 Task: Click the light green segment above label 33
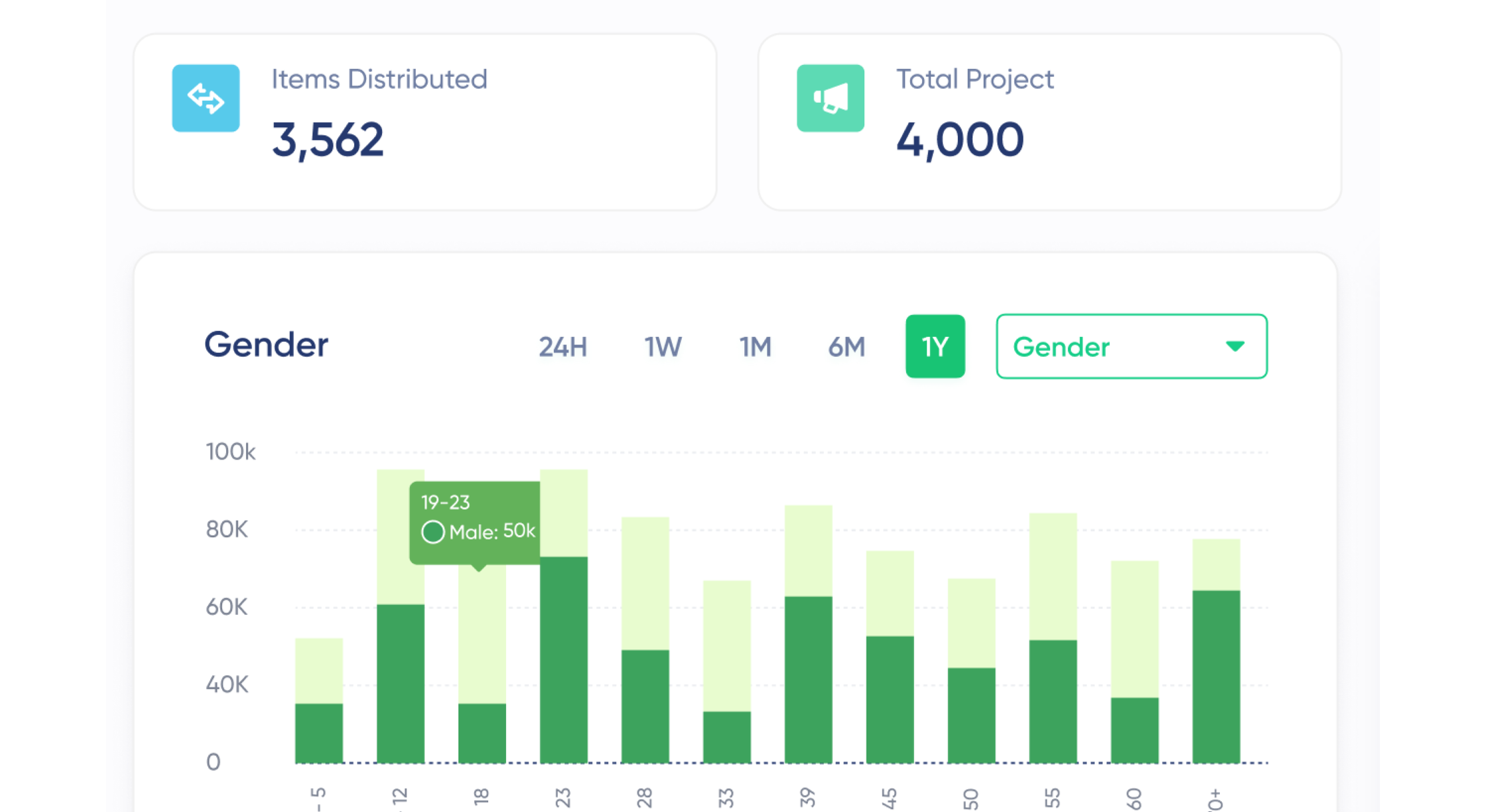726,645
